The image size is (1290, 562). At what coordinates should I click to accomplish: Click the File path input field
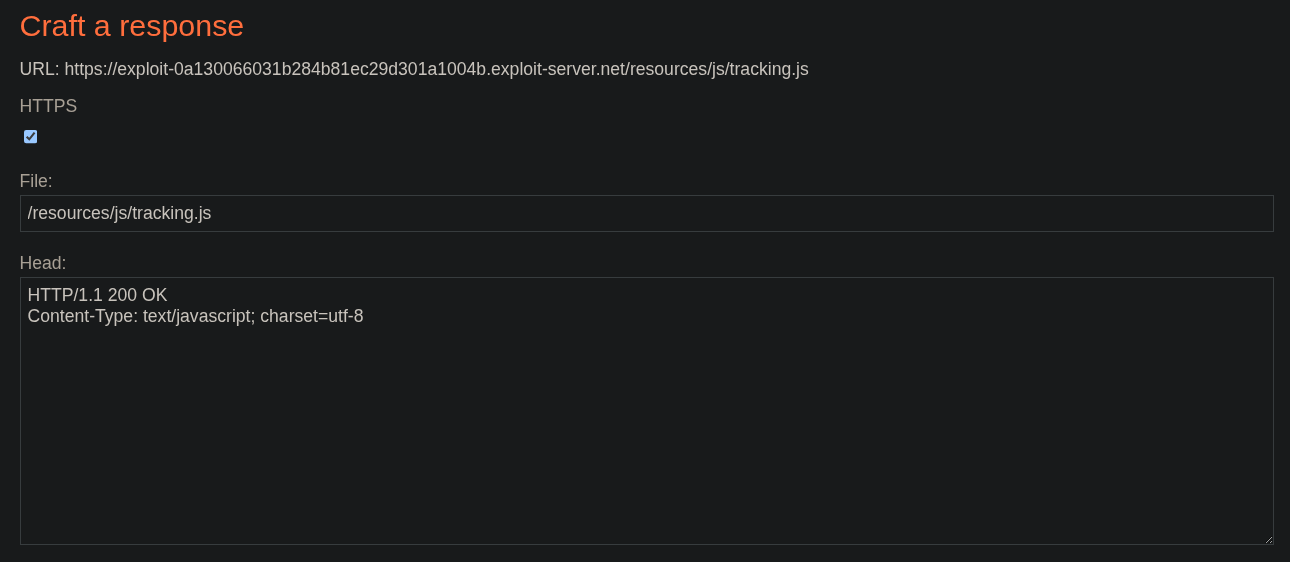click(x=646, y=213)
